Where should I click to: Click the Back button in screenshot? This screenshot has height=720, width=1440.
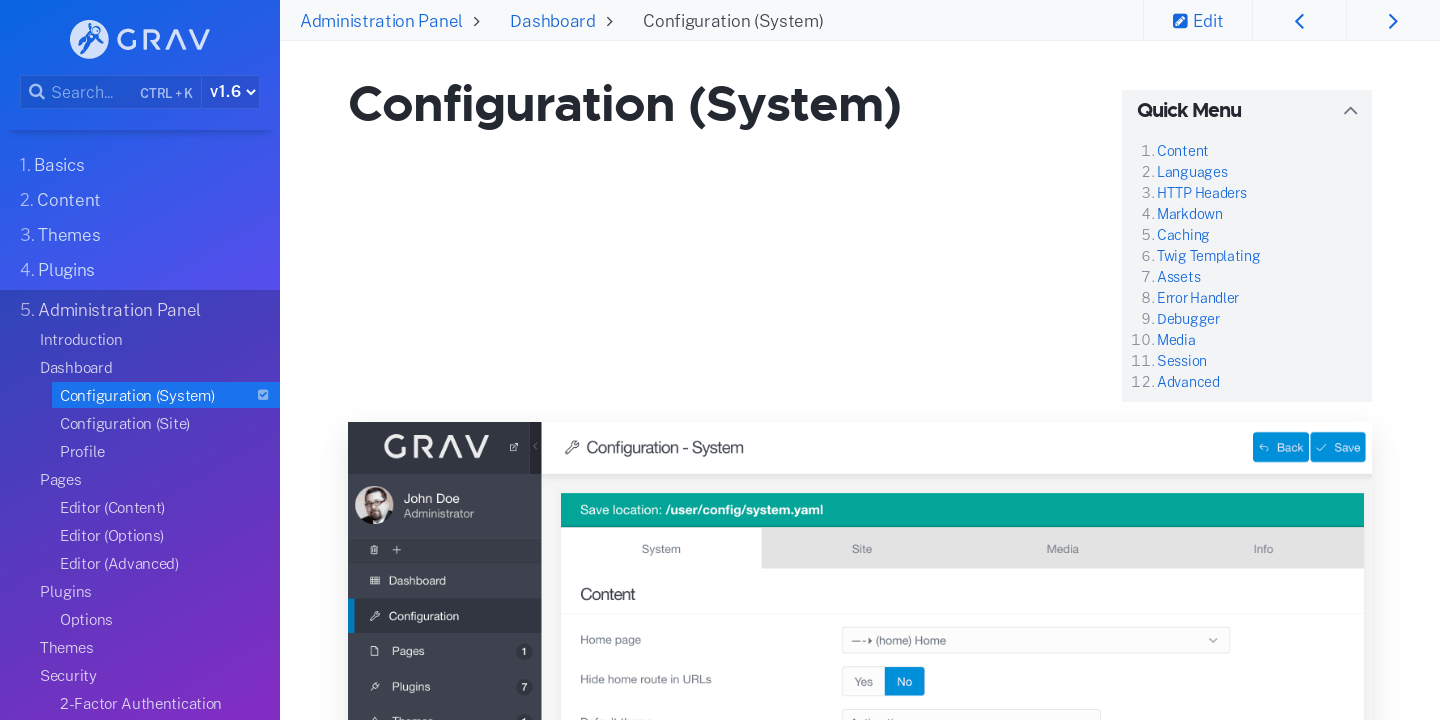pos(1281,447)
